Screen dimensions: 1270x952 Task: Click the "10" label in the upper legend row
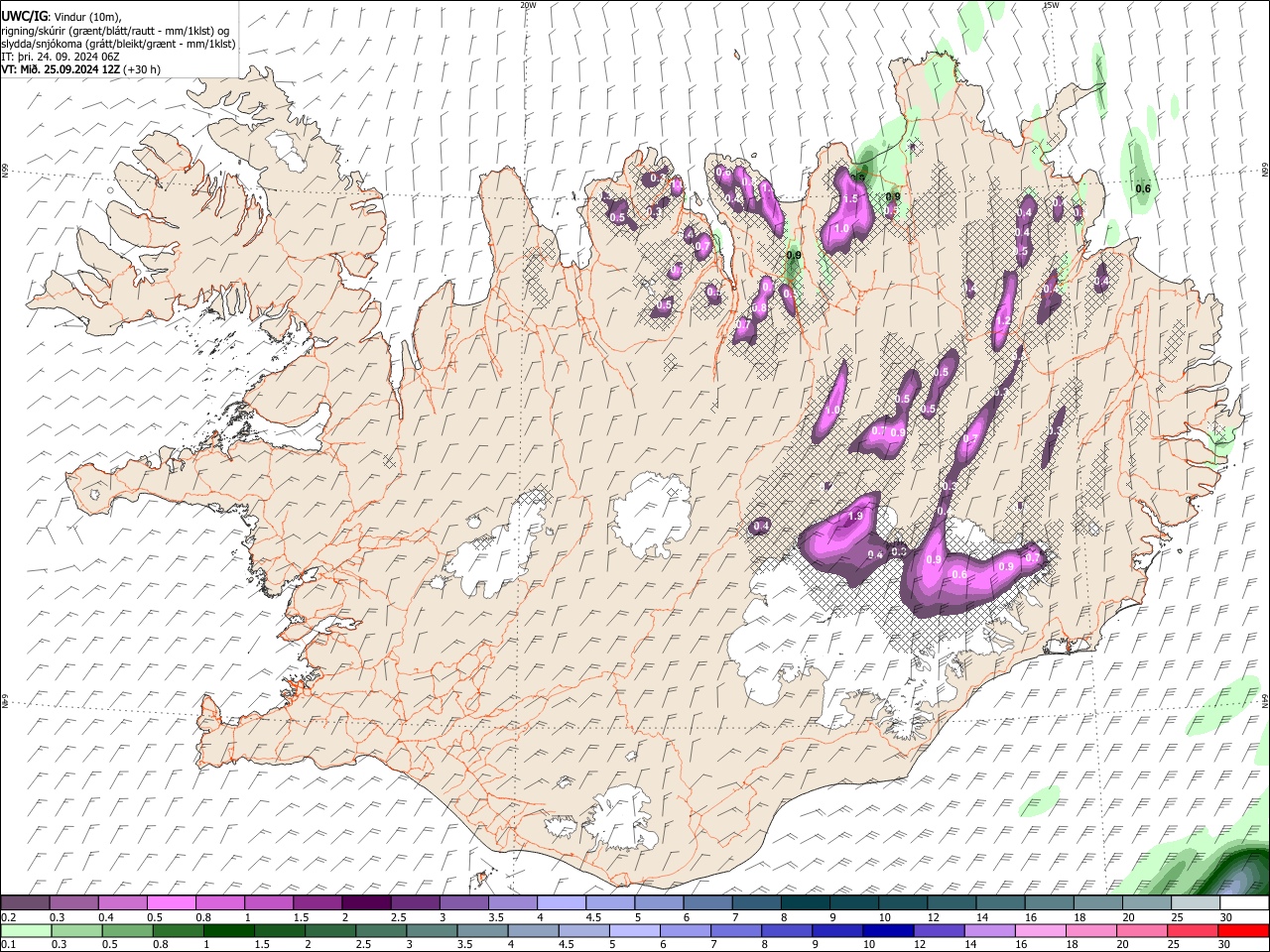pos(884,917)
